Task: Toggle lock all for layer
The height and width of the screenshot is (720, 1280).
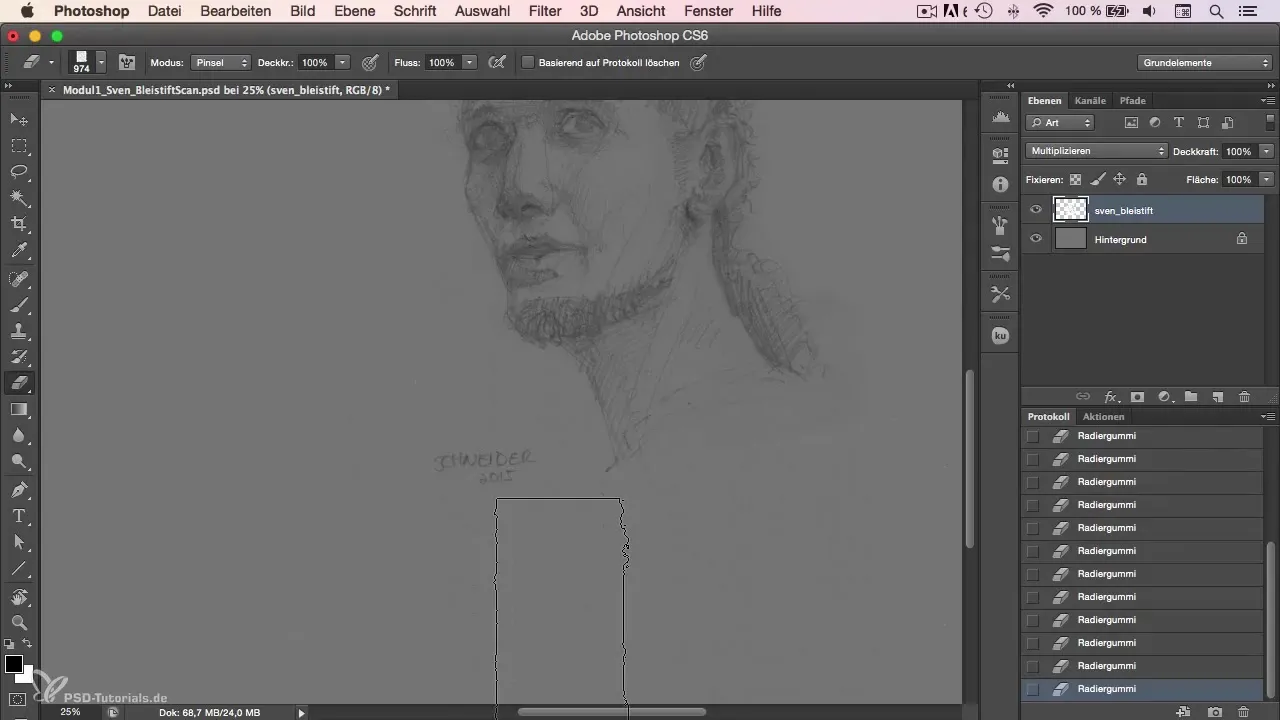Action: [x=1141, y=180]
